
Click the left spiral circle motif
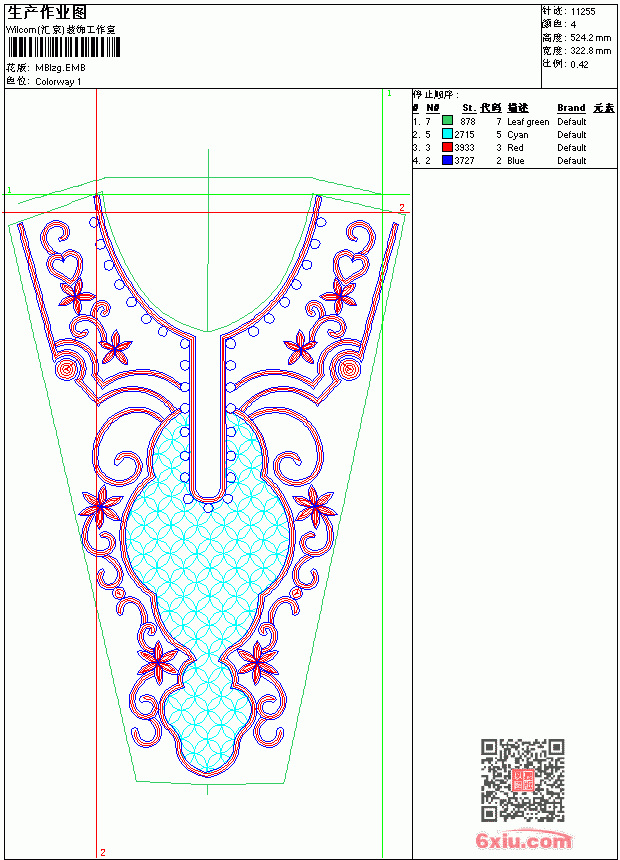pyautogui.click(x=67, y=369)
